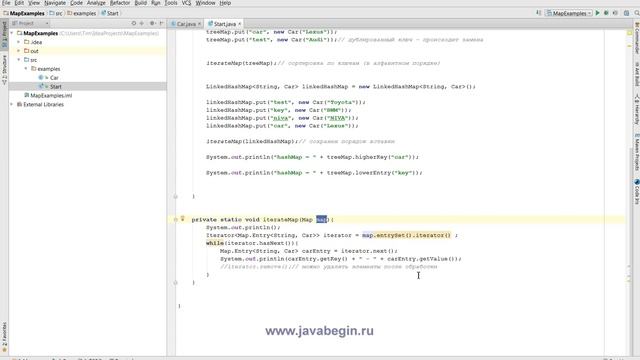The image size is (640, 360).
Task: Hide the Project panel with the hide icon
Action: point(161,23)
